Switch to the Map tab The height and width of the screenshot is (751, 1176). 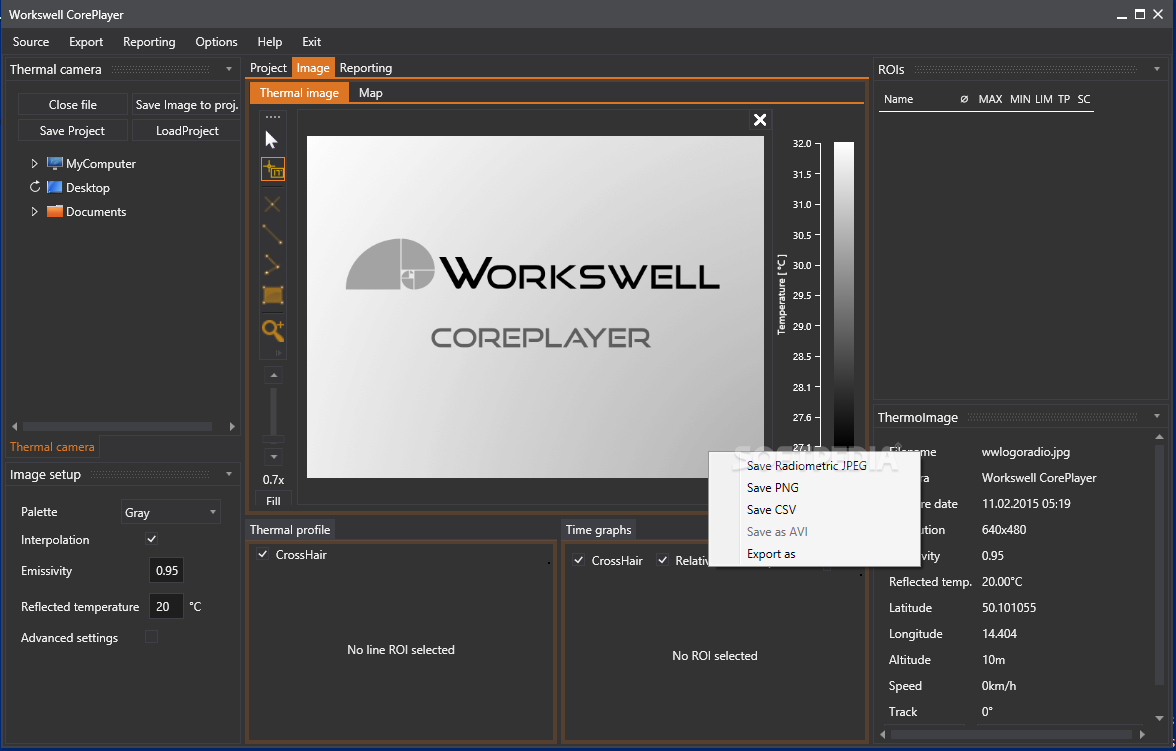click(x=370, y=93)
